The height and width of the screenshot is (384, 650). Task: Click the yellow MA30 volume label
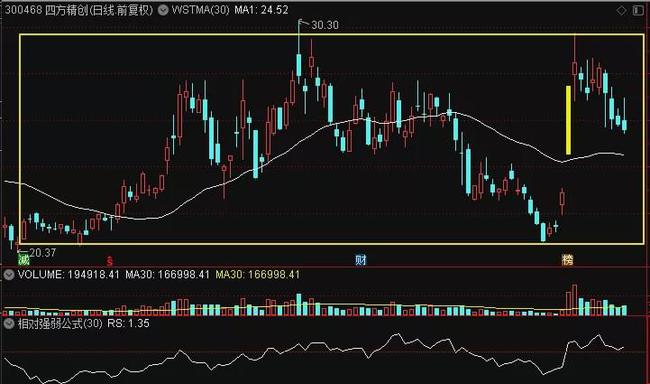(257, 274)
